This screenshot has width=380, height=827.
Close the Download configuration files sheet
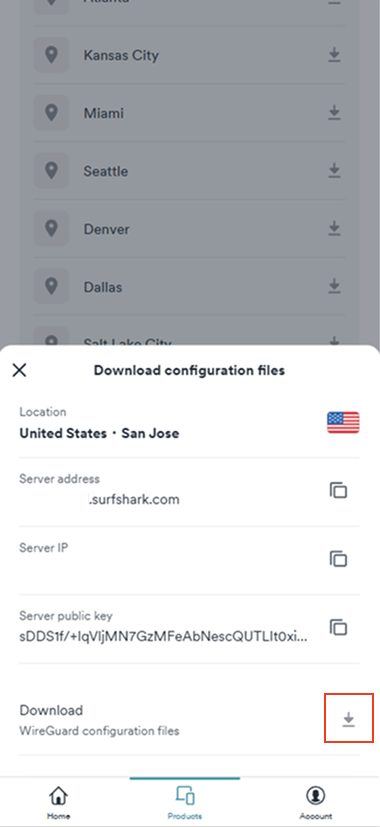coord(20,370)
